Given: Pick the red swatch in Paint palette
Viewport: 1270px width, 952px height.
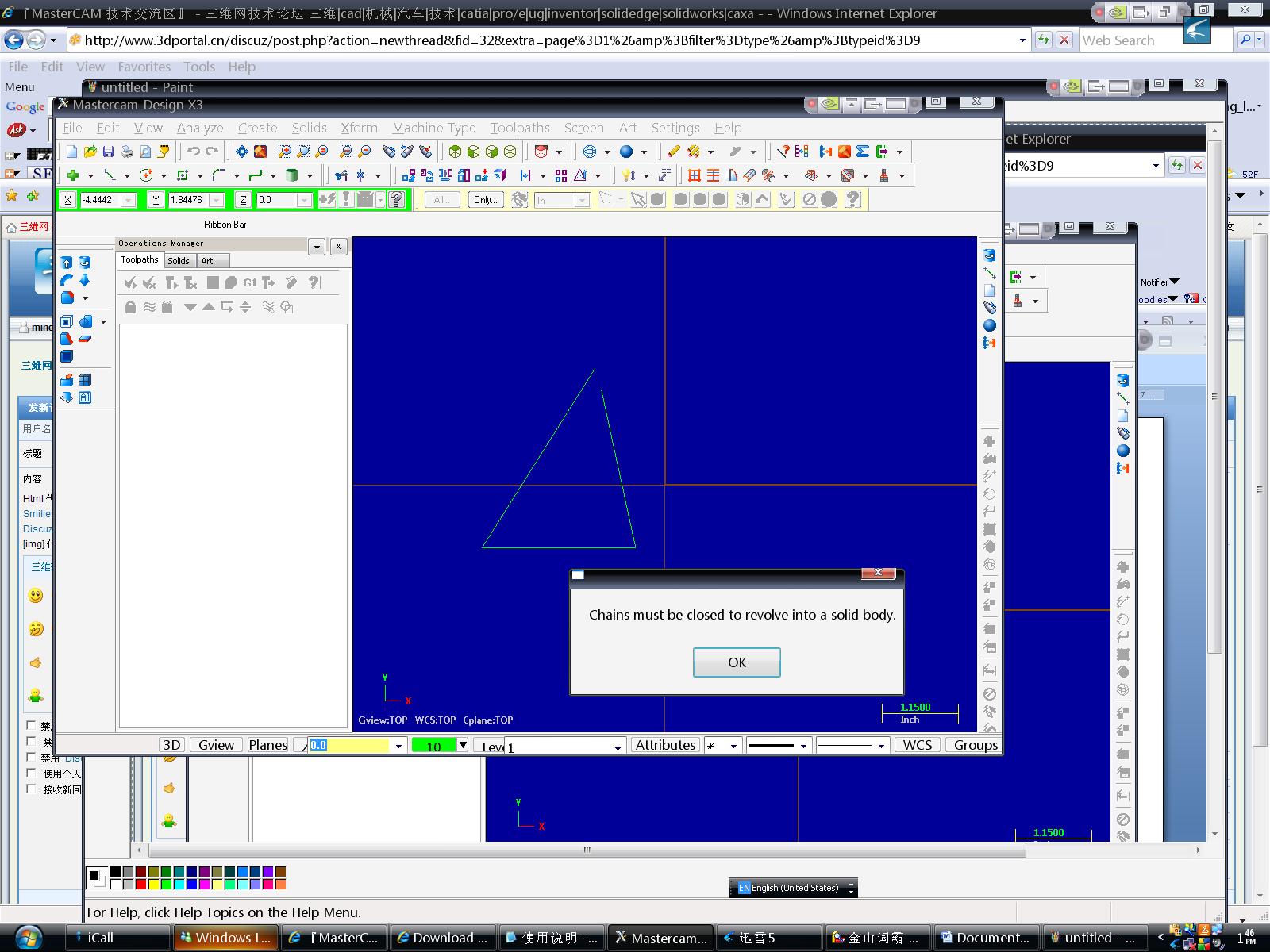Looking at the screenshot, I should [141, 884].
